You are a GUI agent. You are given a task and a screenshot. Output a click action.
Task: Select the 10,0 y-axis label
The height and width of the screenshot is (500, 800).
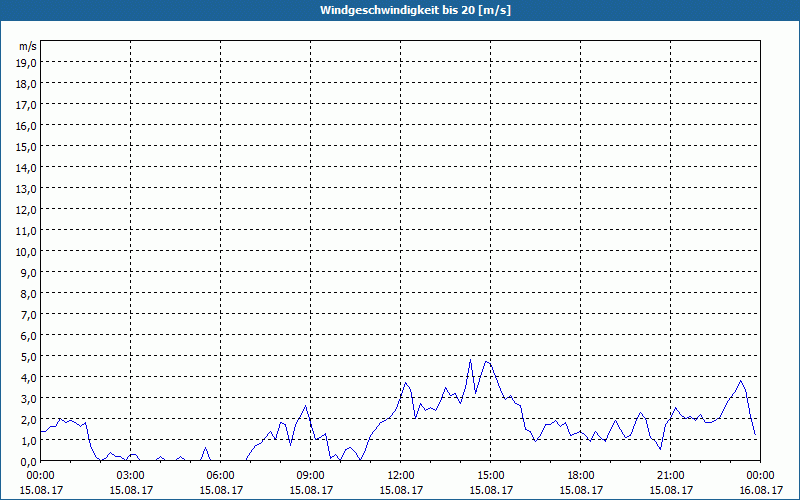pos(27,252)
